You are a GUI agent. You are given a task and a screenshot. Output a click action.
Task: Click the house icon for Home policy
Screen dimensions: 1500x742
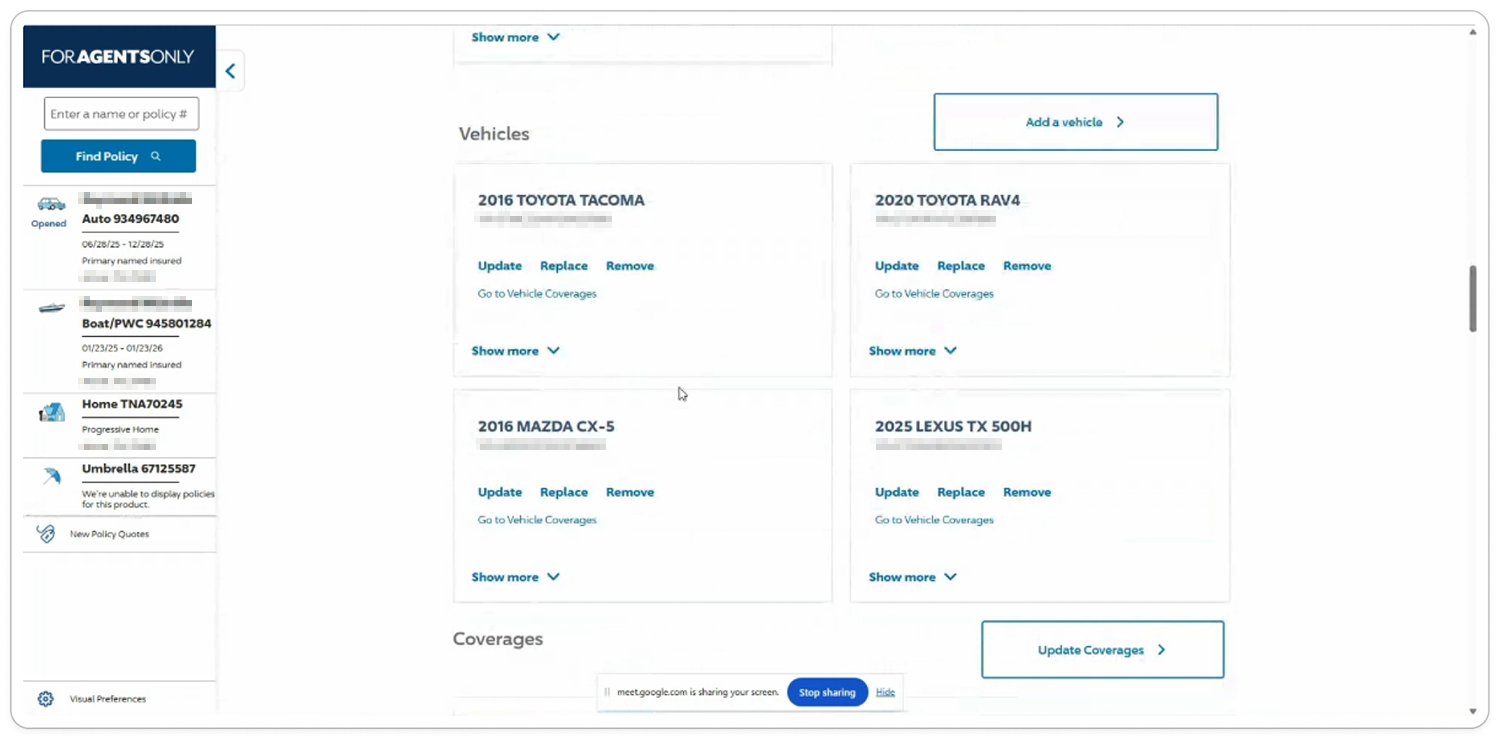[51, 412]
